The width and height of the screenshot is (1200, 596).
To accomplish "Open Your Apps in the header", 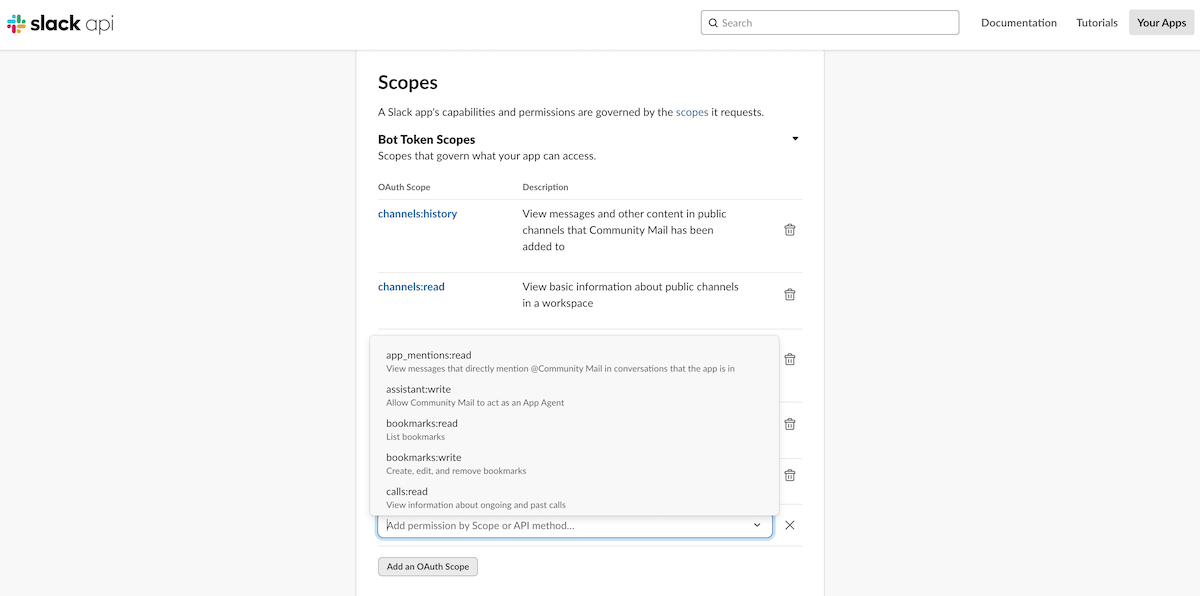I will tap(1161, 23).
